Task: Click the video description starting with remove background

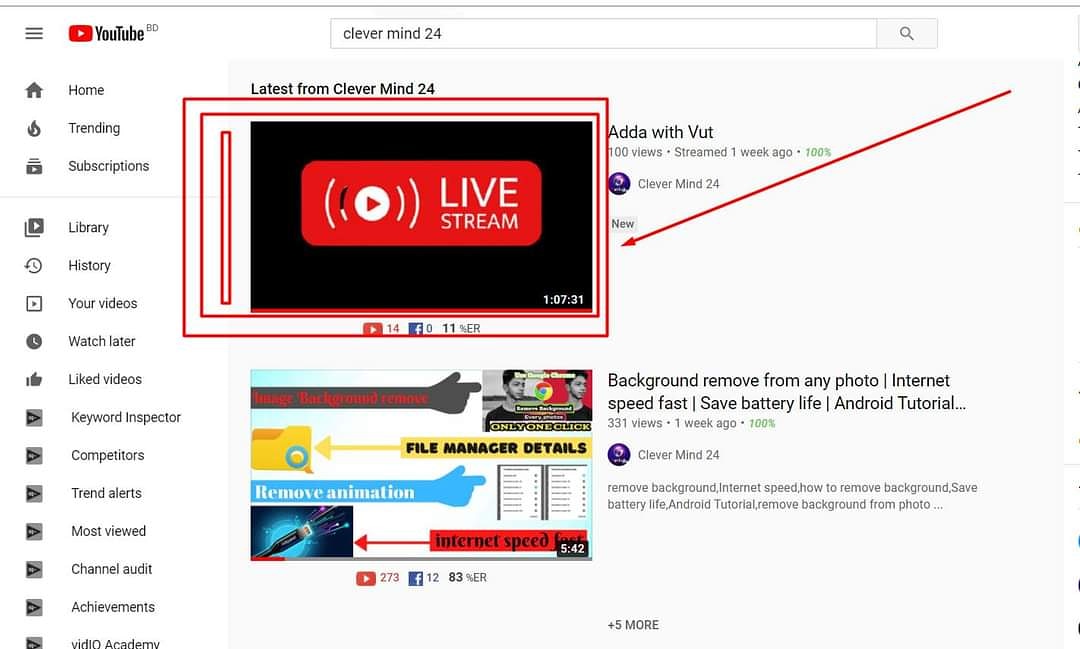Action: click(792, 496)
